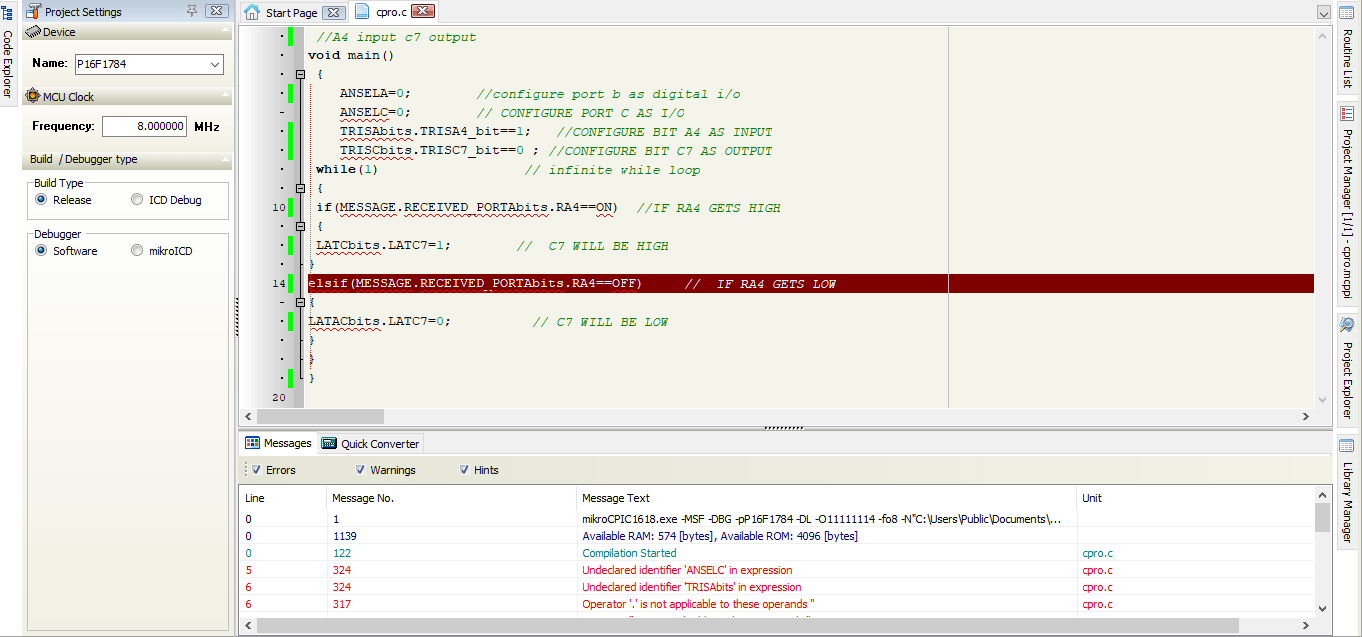Click the LATACbits.LATC7=0; code line
The image size is (1362, 637).
pos(379,322)
